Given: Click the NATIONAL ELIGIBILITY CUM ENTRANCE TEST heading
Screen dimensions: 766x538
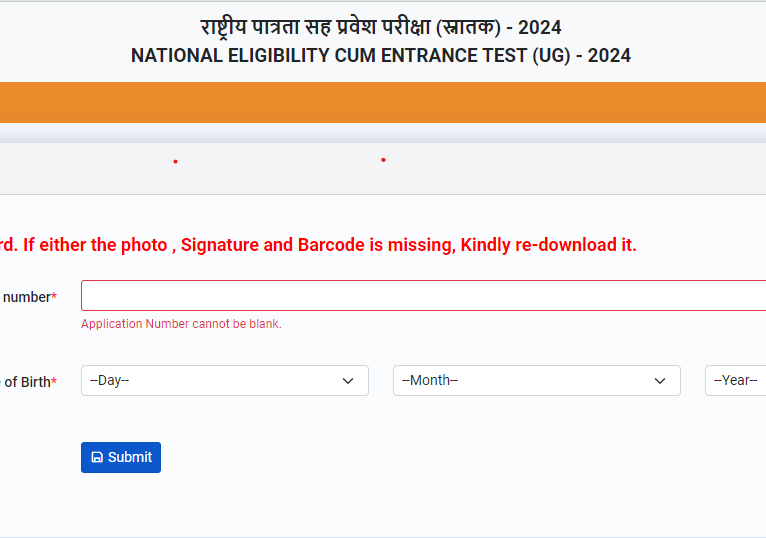Looking at the screenshot, I should click(x=380, y=56).
